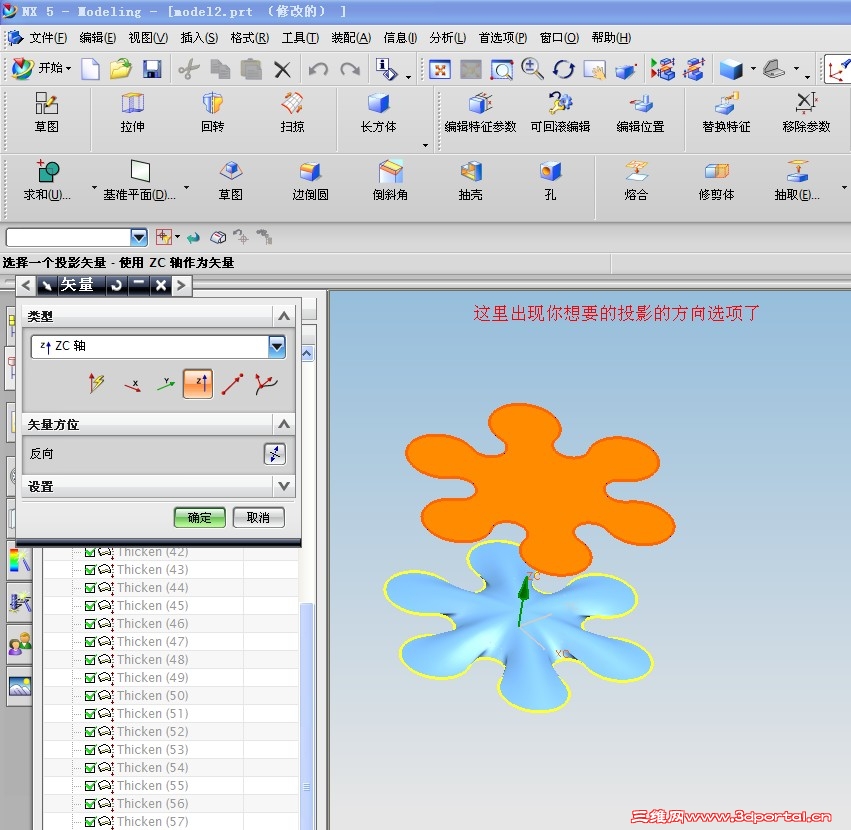Viewport: 851px width, 830px height.
Task: Choose the Two Points vector icon
Action: pyautogui.click(x=232, y=384)
